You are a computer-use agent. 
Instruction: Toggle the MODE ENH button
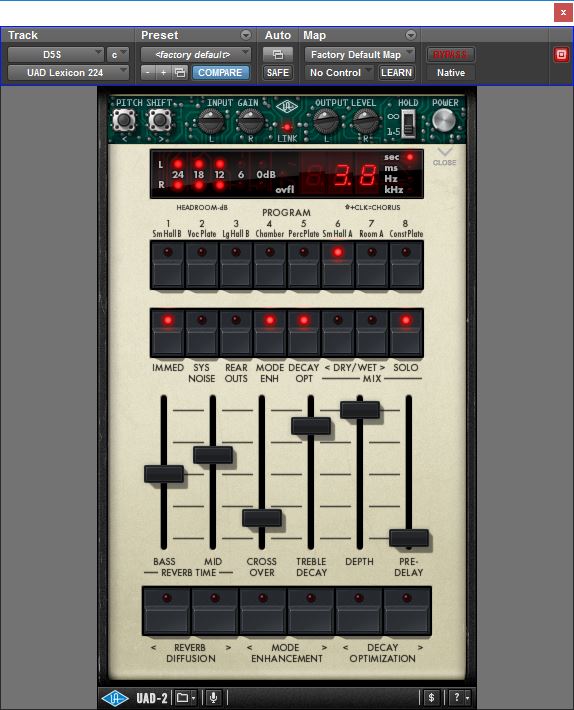coord(270,333)
